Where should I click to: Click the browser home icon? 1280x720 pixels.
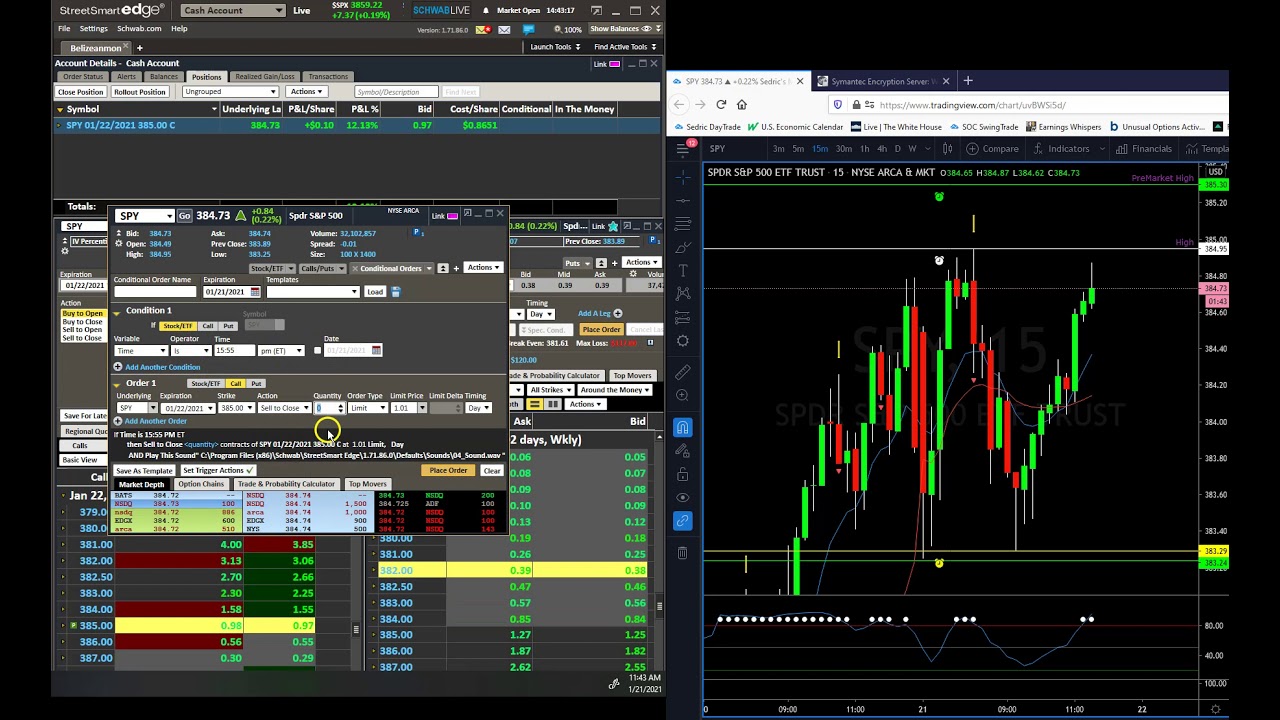point(742,104)
